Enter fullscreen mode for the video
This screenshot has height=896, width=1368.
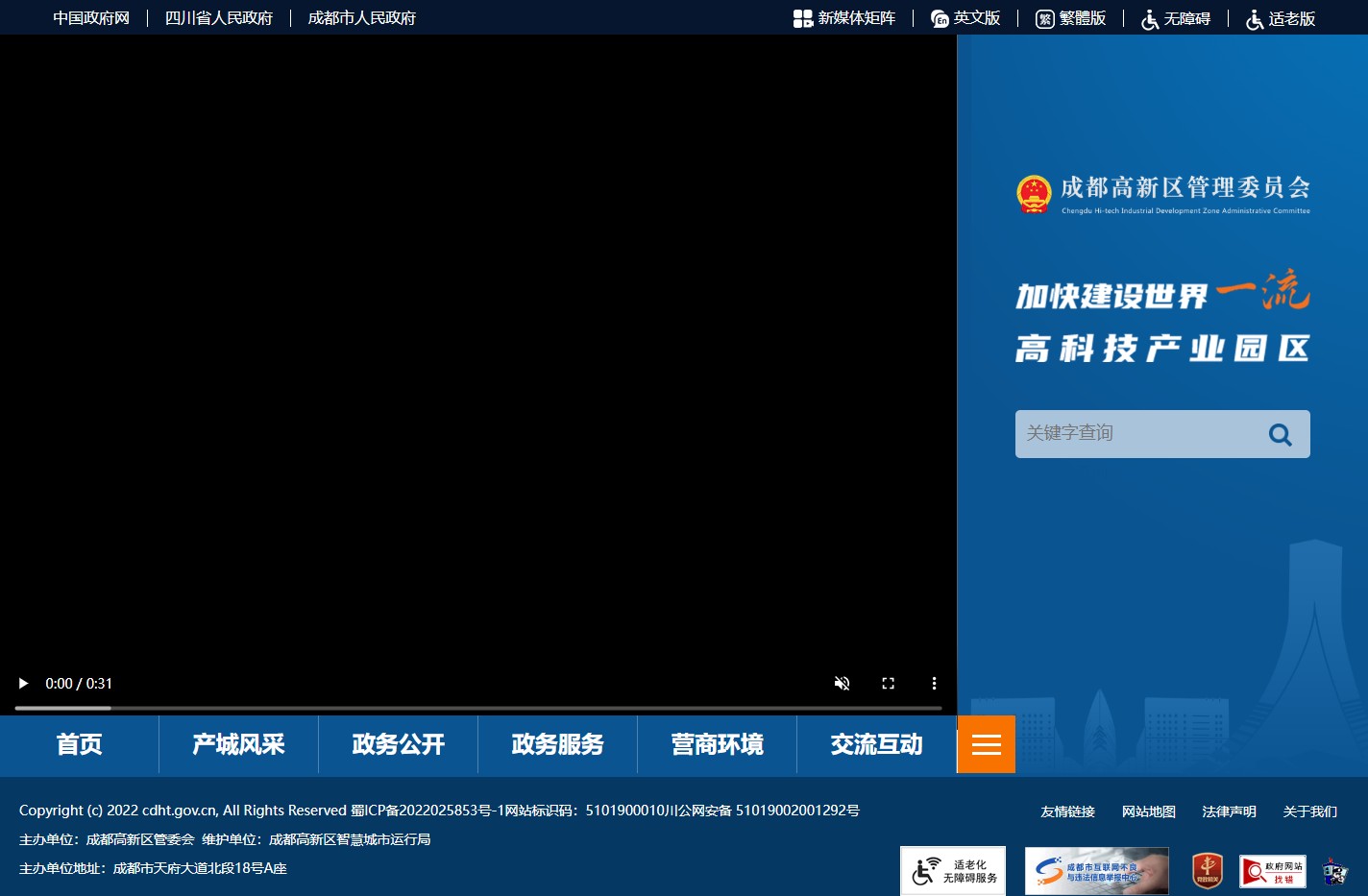[x=888, y=684]
